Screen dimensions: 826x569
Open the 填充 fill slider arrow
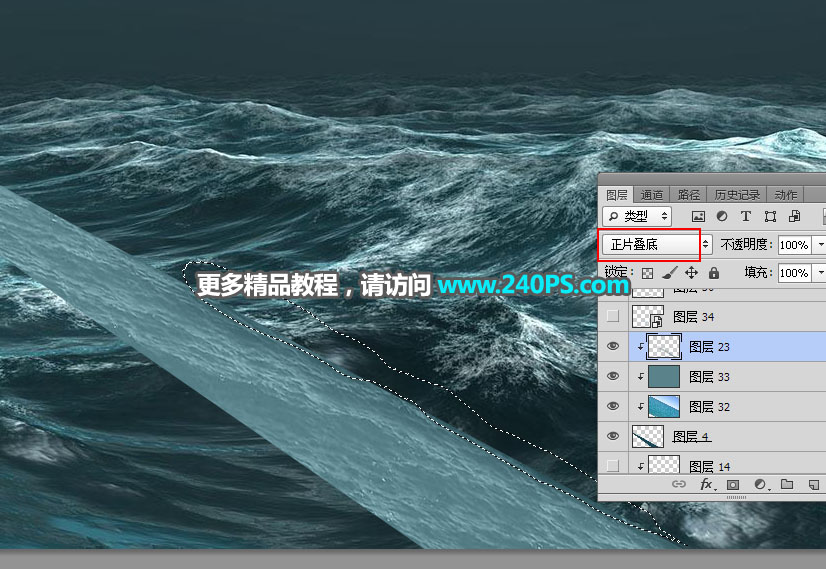point(820,273)
